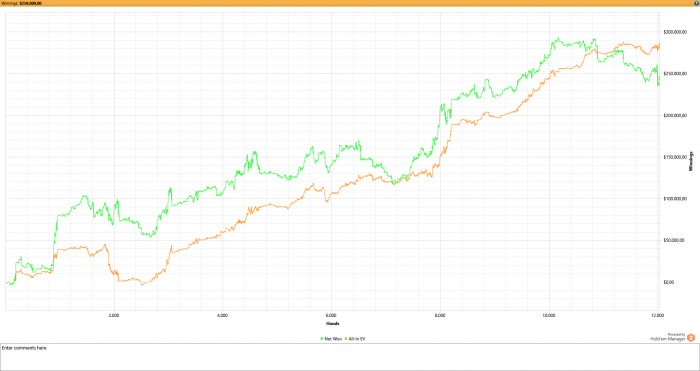
Task: Select the 4,000 hands axis label
Action: [223, 315]
